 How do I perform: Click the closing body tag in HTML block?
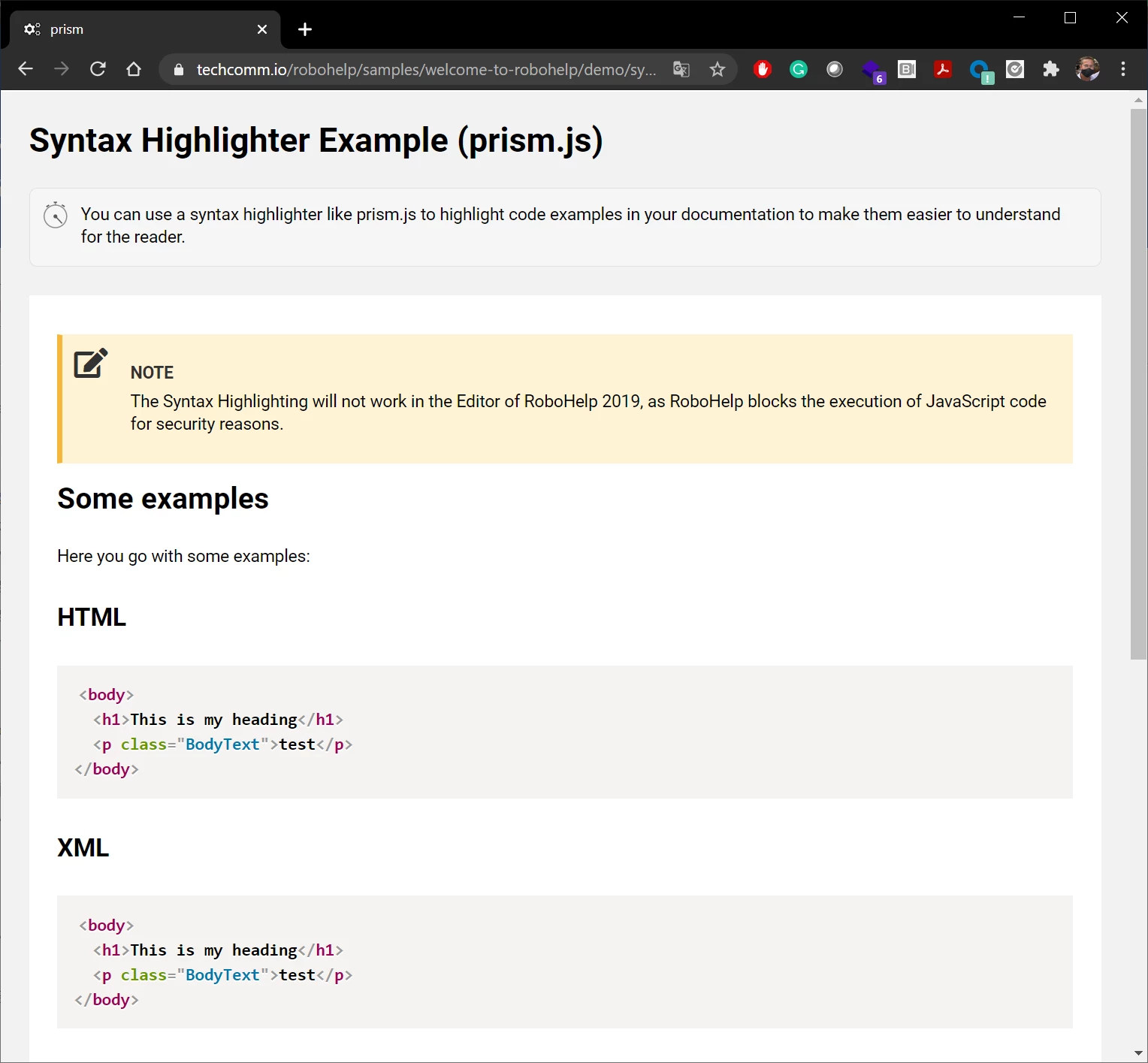point(107,769)
